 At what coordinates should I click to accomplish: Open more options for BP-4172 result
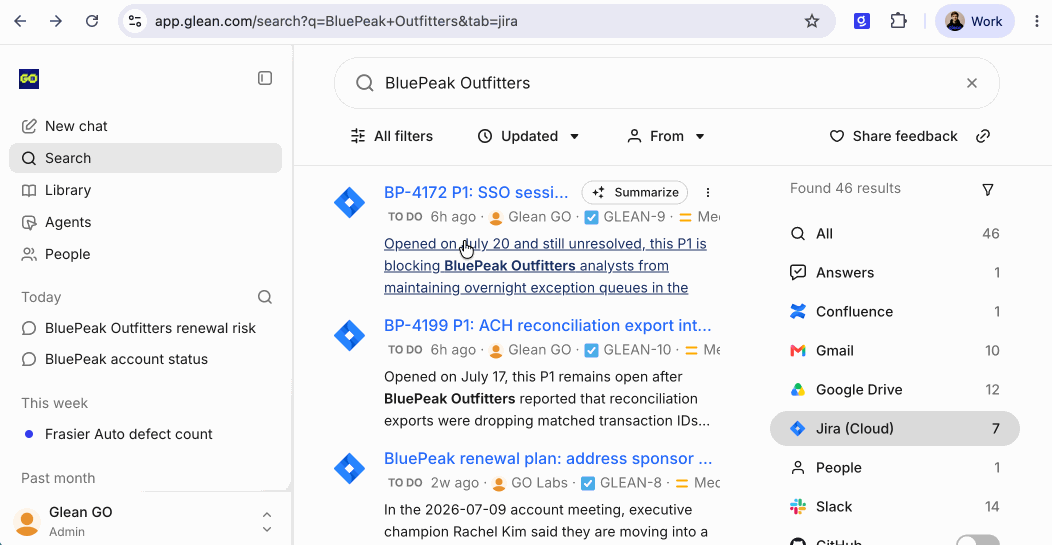[707, 193]
